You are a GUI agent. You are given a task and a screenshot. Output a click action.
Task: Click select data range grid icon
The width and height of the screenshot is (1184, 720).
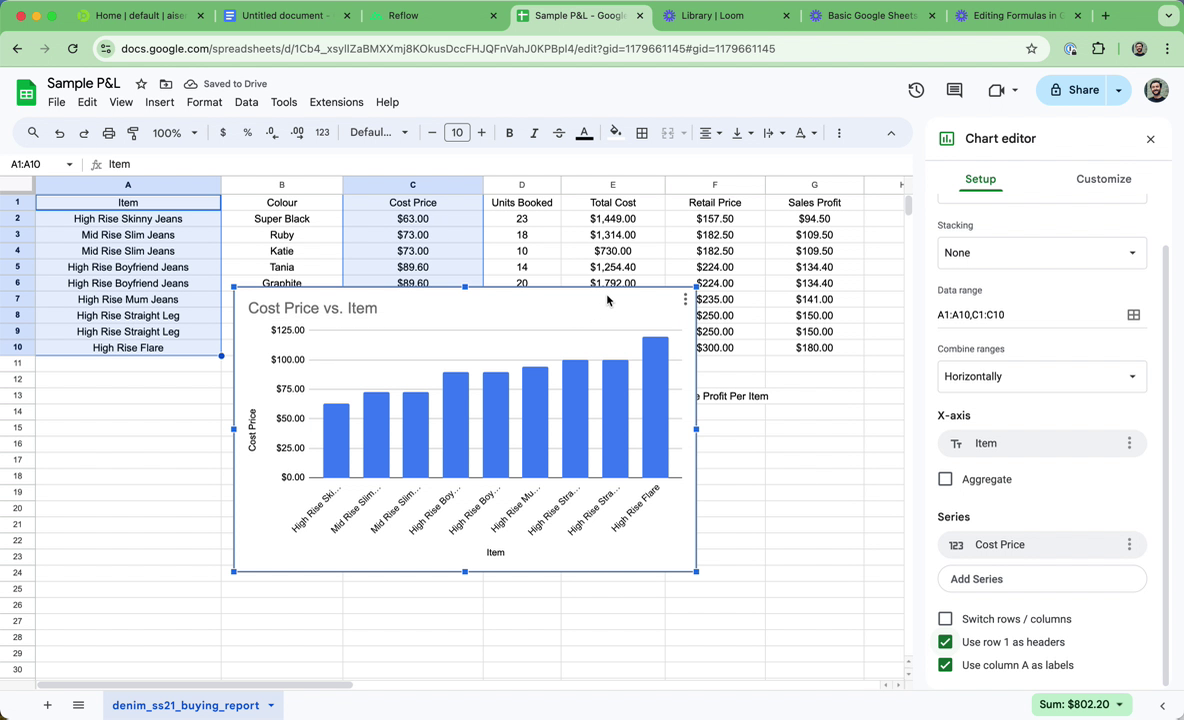click(1133, 315)
